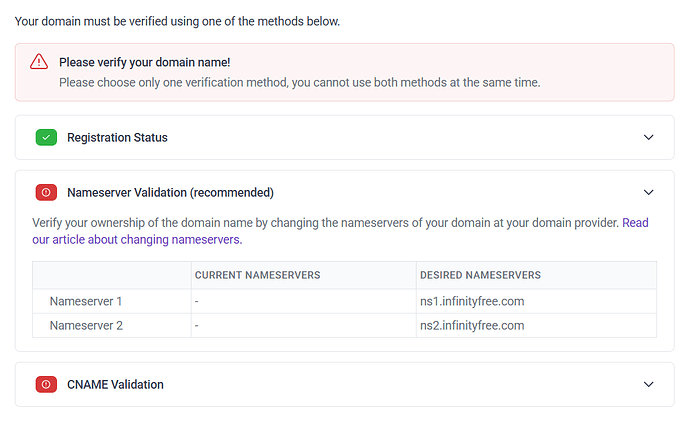
Task: Open the CNAME Validation section title
Action: (115, 384)
